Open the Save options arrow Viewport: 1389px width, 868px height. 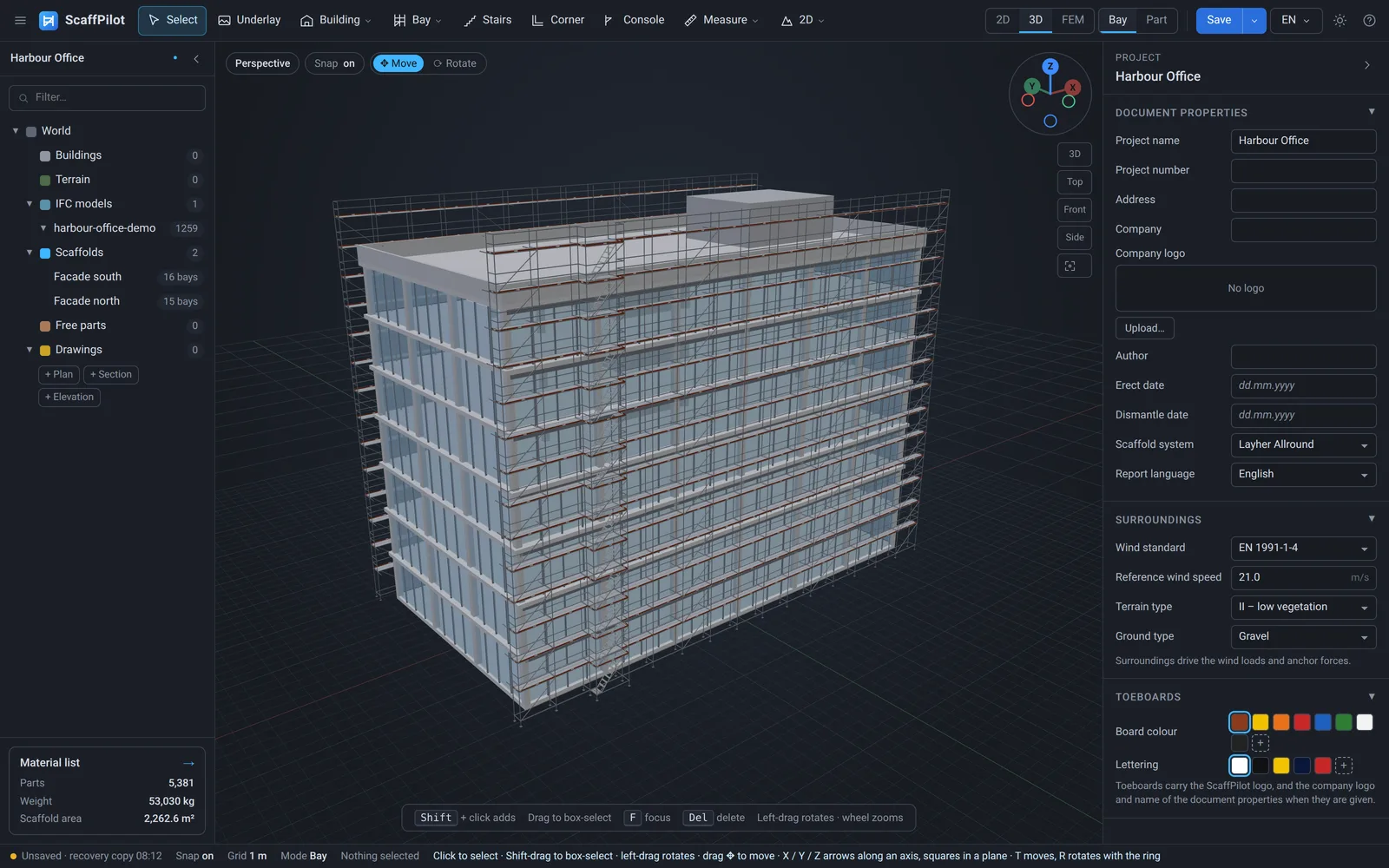click(1254, 20)
